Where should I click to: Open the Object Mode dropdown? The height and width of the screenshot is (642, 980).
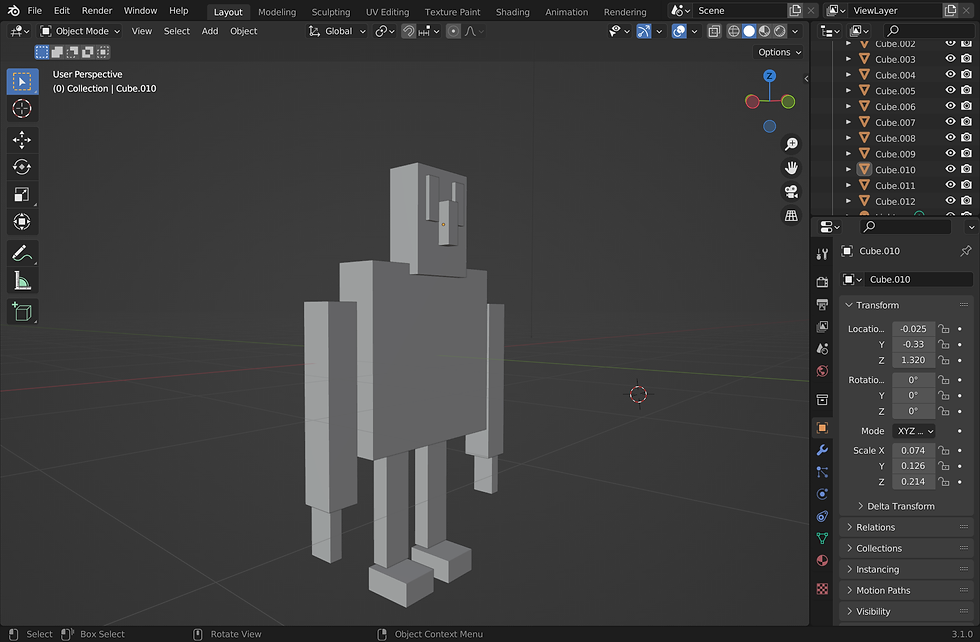tap(80, 31)
